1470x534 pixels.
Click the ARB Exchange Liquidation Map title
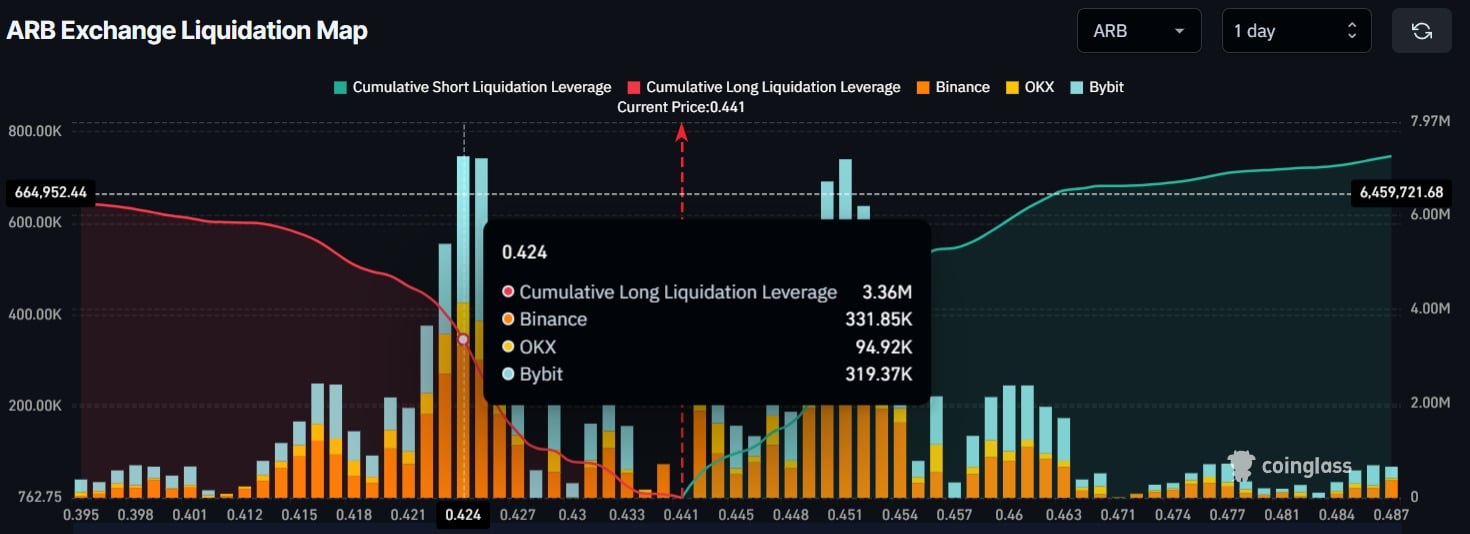tap(187, 31)
